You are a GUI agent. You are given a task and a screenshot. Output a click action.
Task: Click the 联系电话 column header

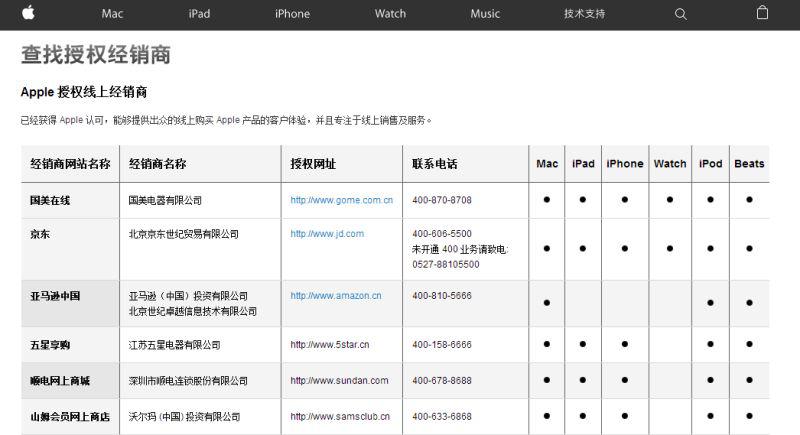(x=435, y=164)
